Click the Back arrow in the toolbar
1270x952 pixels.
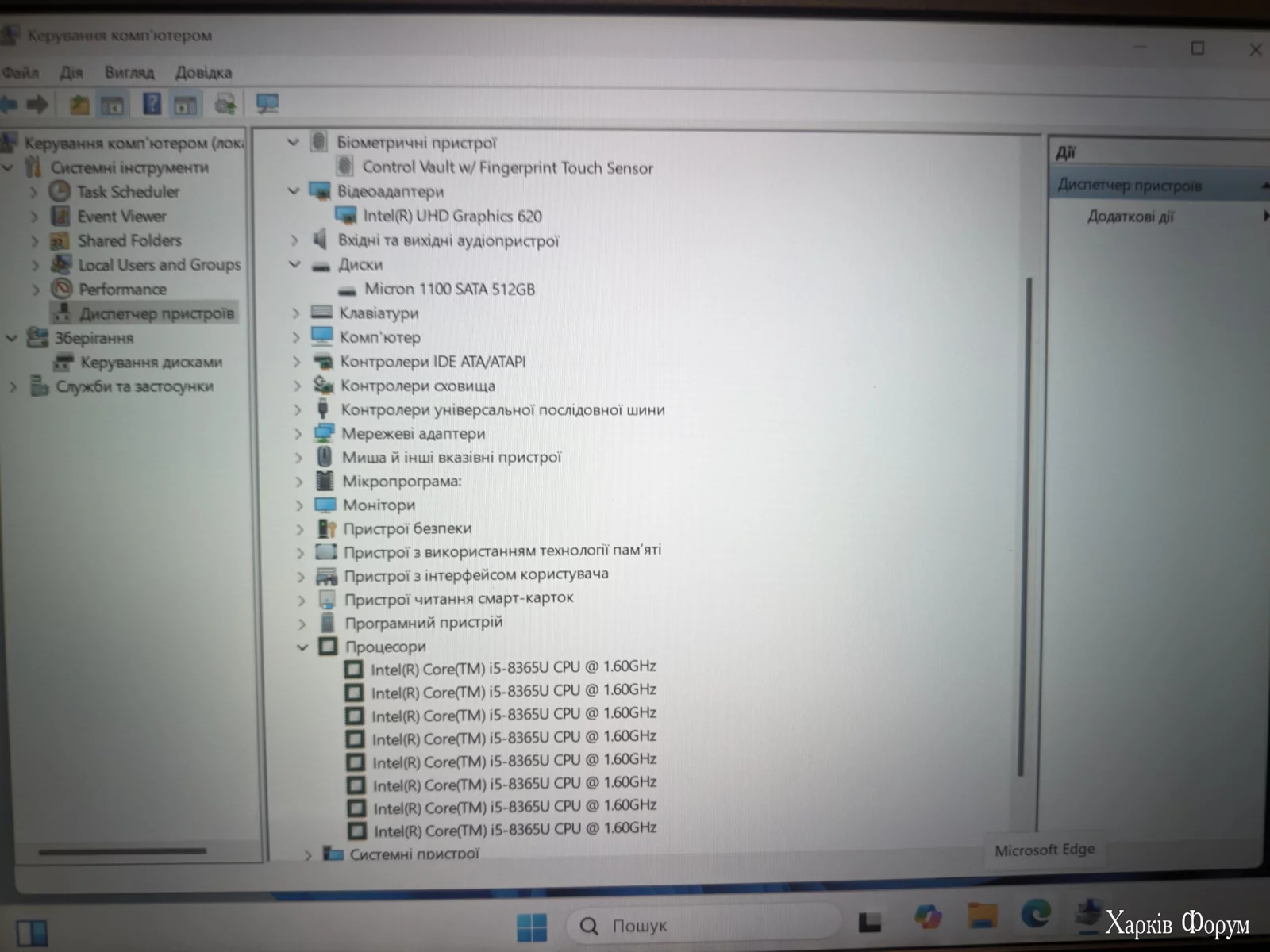click(9, 104)
